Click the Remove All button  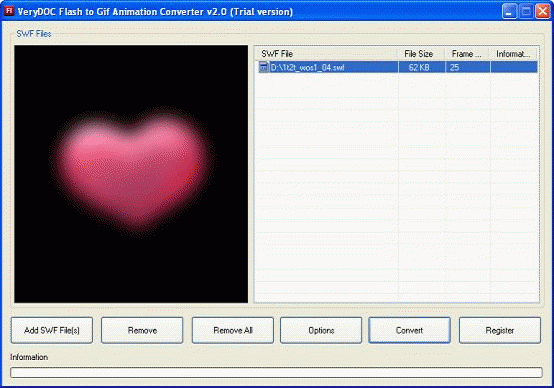click(232, 330)
